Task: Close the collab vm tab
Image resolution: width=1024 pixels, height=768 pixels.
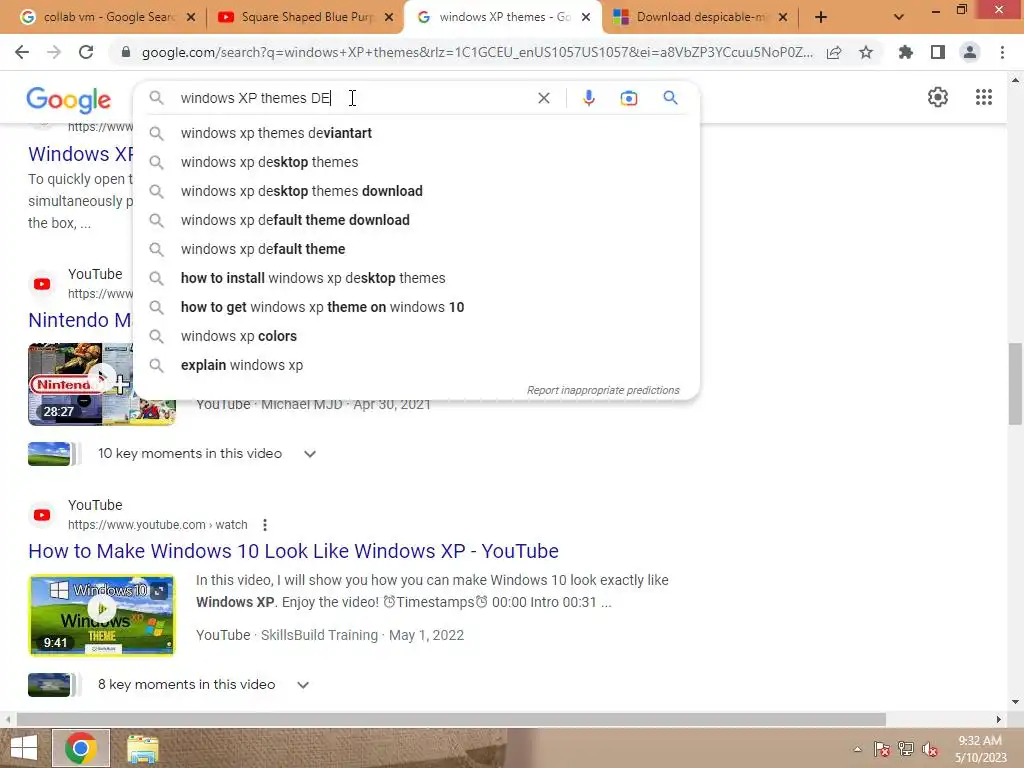Action: click(x=191, y=18)
